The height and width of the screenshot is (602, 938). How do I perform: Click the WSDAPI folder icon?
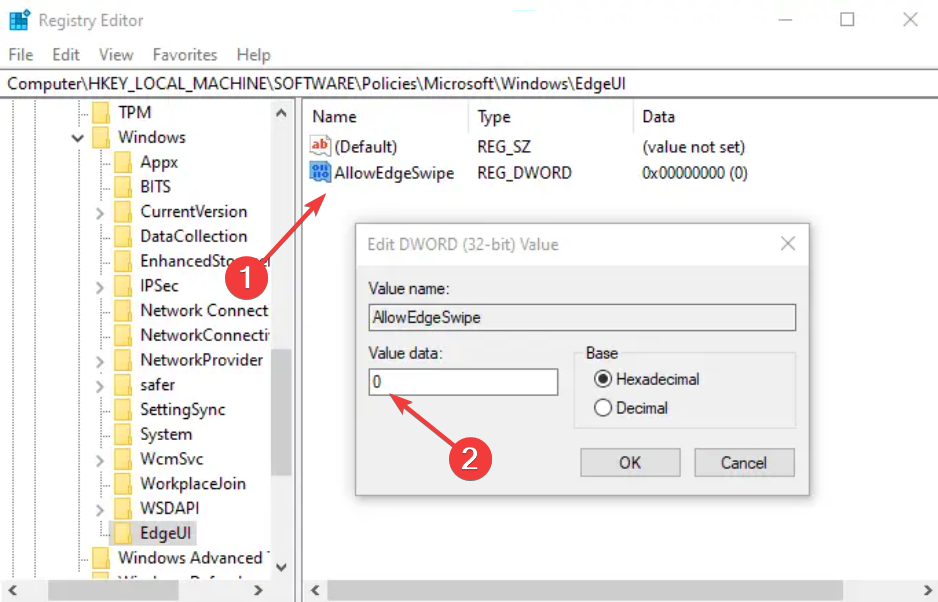click(123, 508)
